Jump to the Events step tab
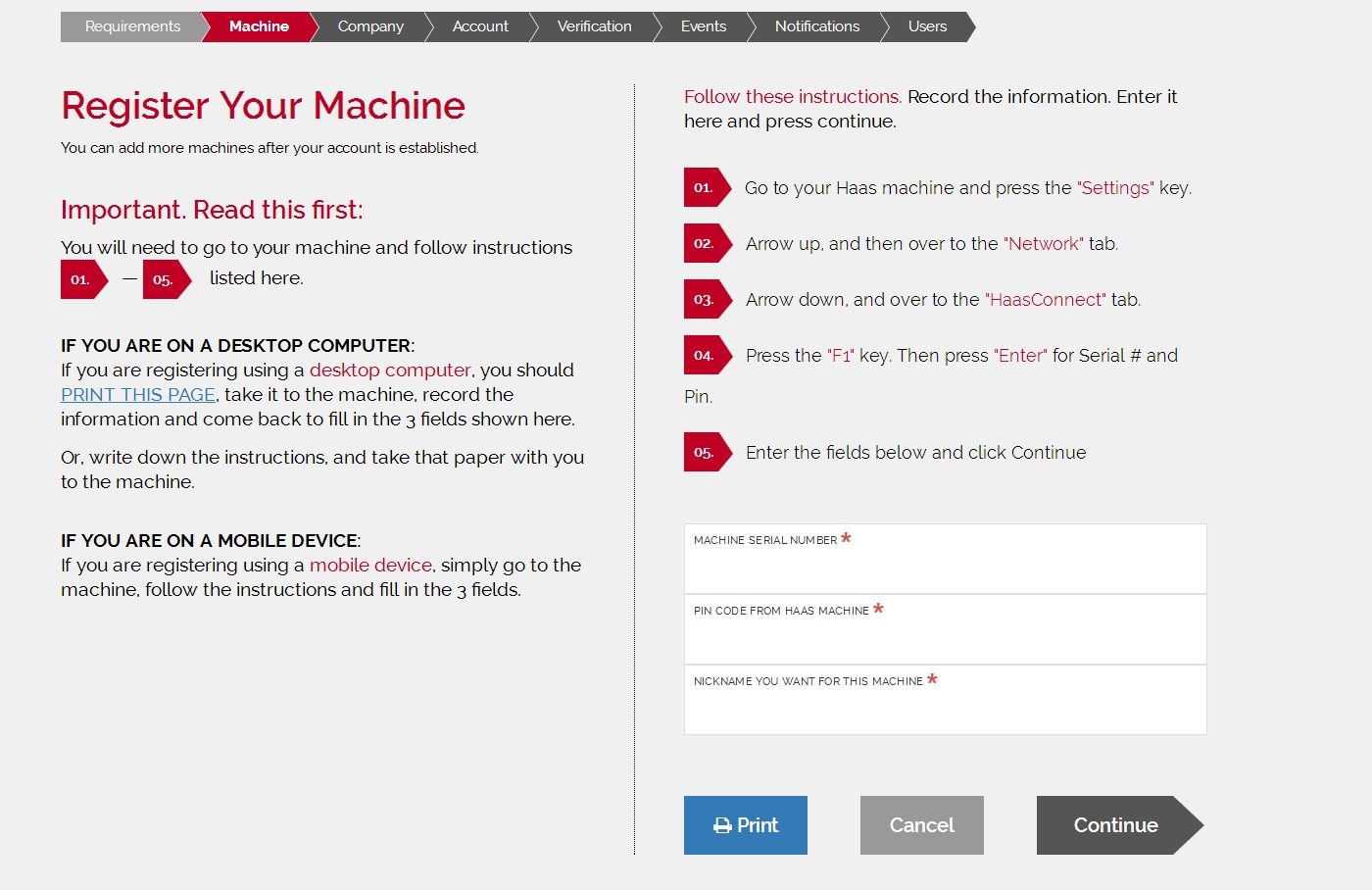Viewport: 1372px width, 890px height. point(704,26)
